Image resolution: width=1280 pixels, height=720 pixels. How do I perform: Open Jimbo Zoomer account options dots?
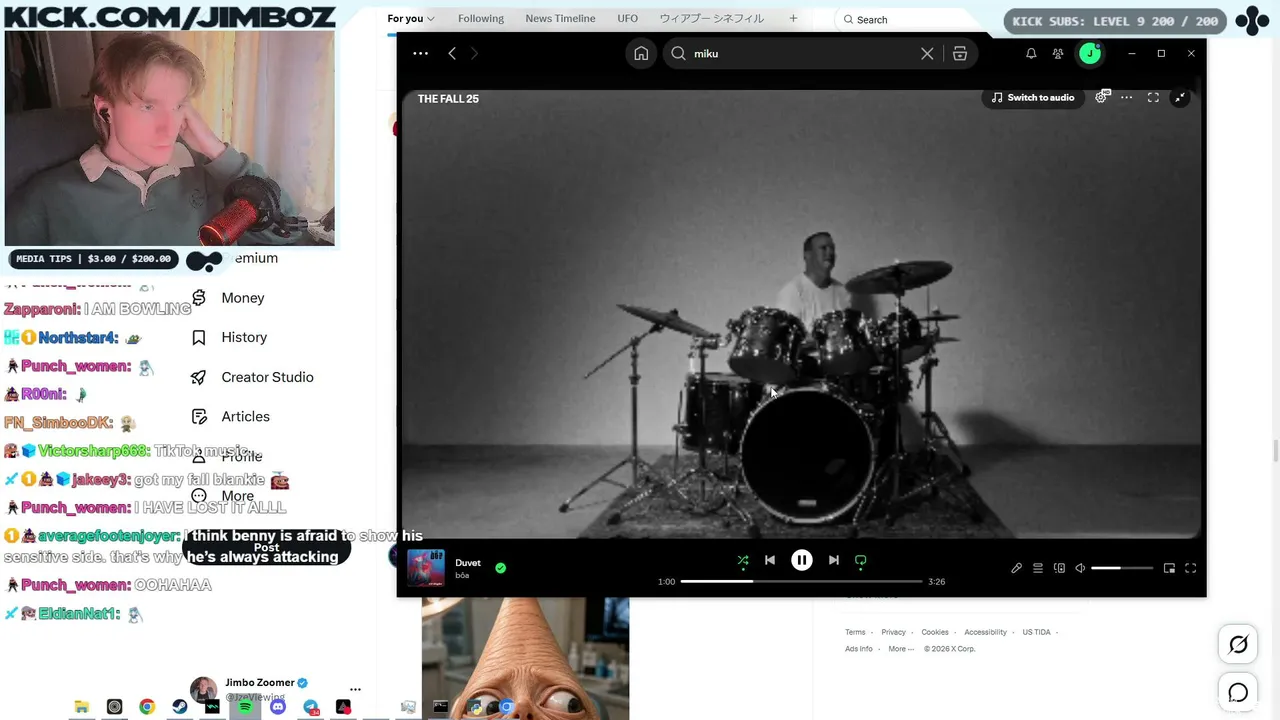(355, 689)
